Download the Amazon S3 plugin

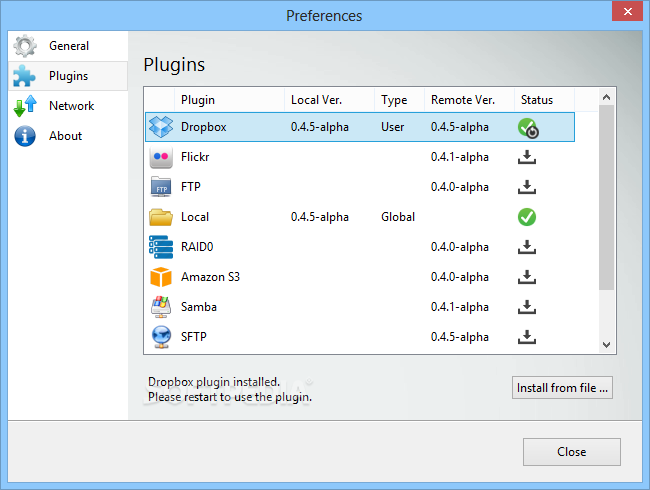click(527, 277)
